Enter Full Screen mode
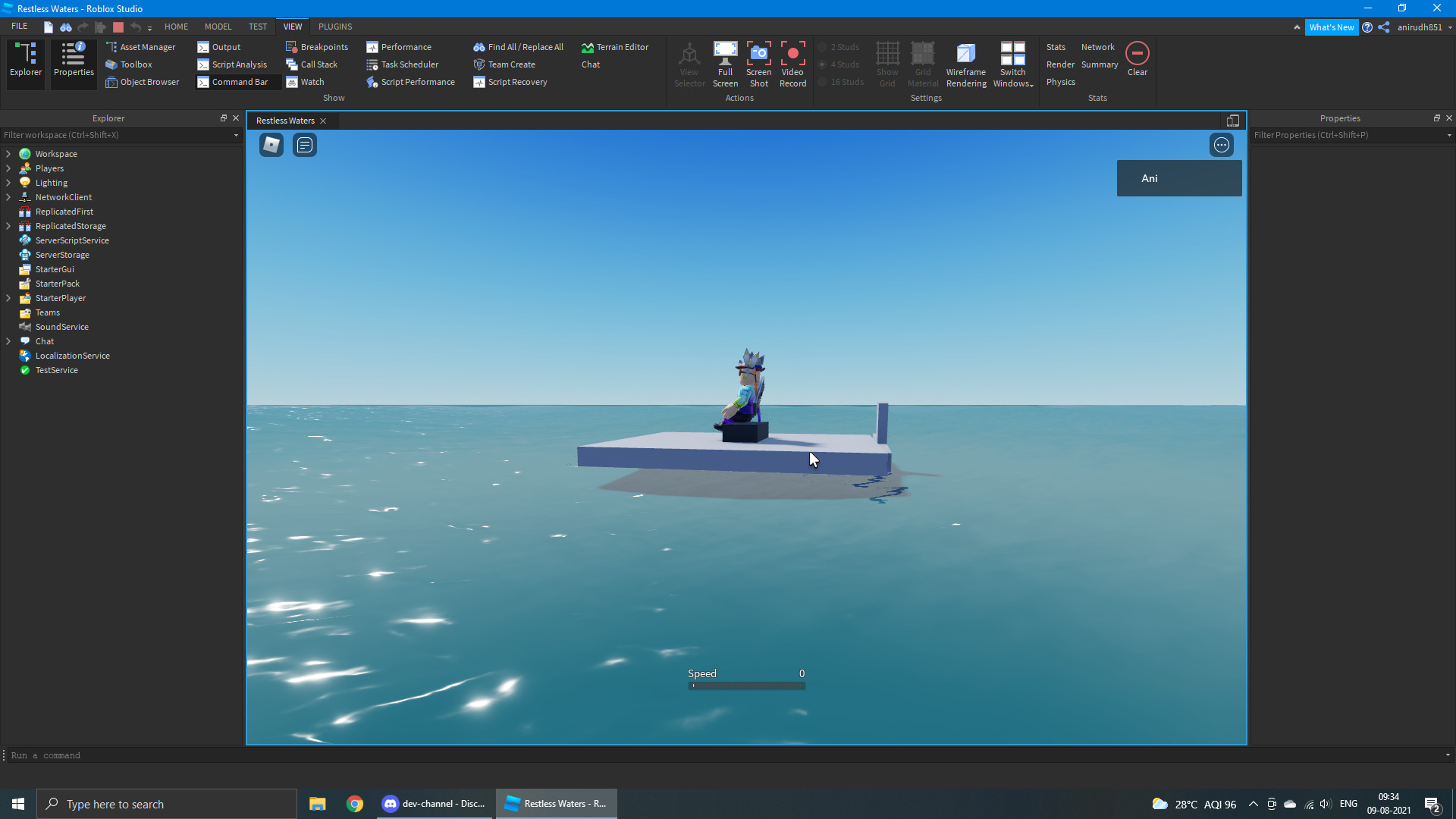The image size is (1456, 819). tap(725, 64)
